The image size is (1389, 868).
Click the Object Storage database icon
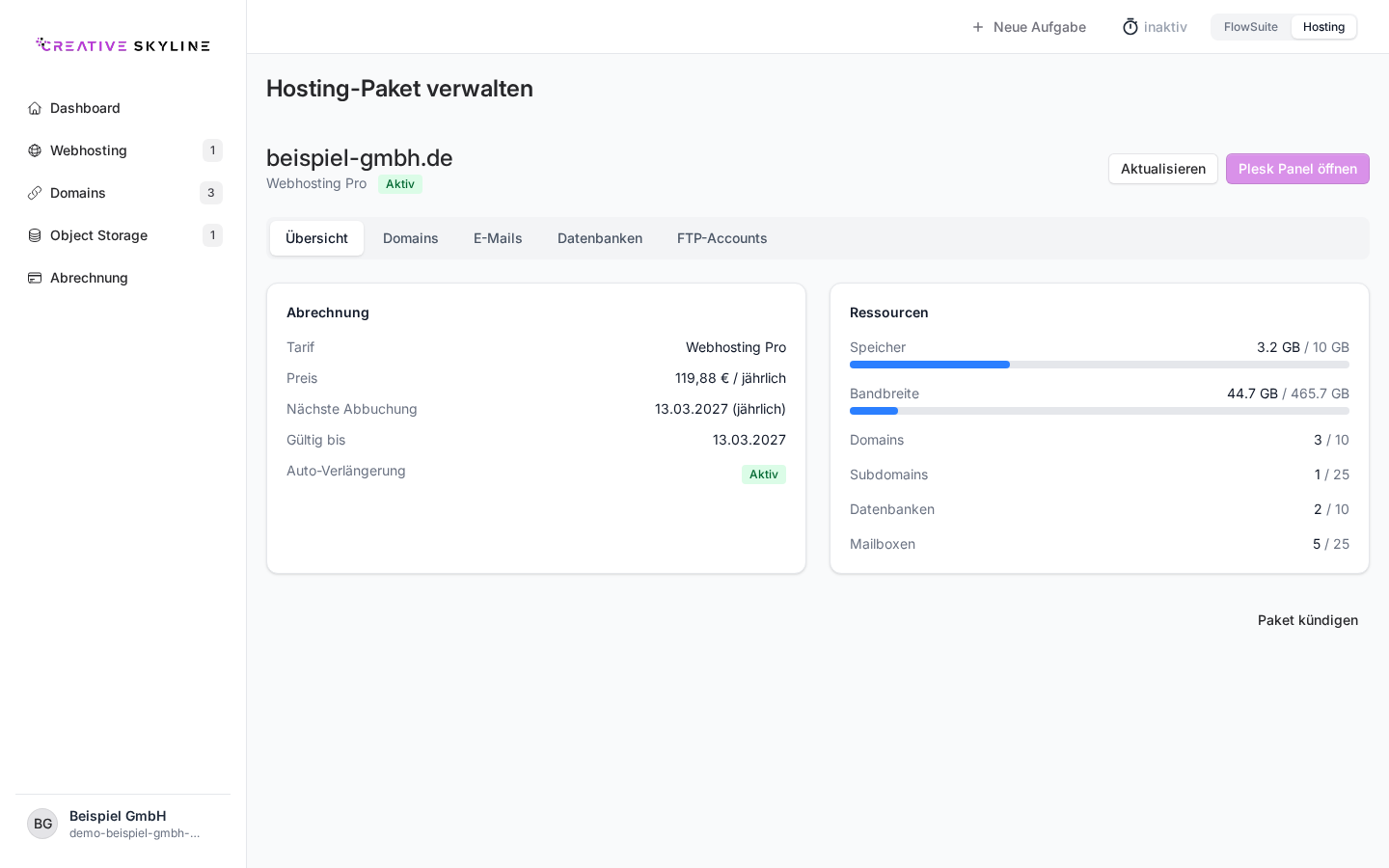click(35, 235)
